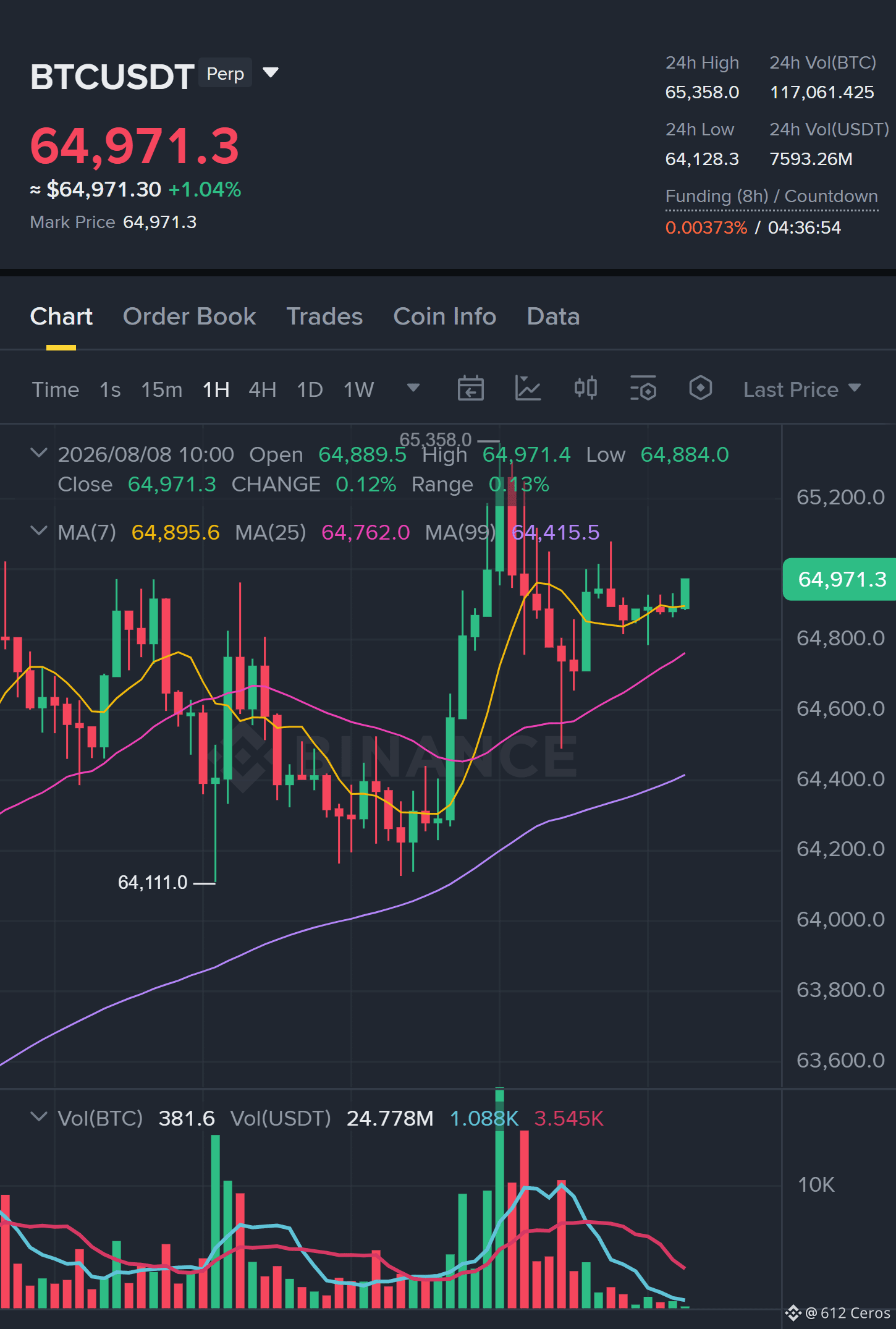896x1329 pixels.
Task: Click the Low value 64,884.0
Action: coord(685,454)
